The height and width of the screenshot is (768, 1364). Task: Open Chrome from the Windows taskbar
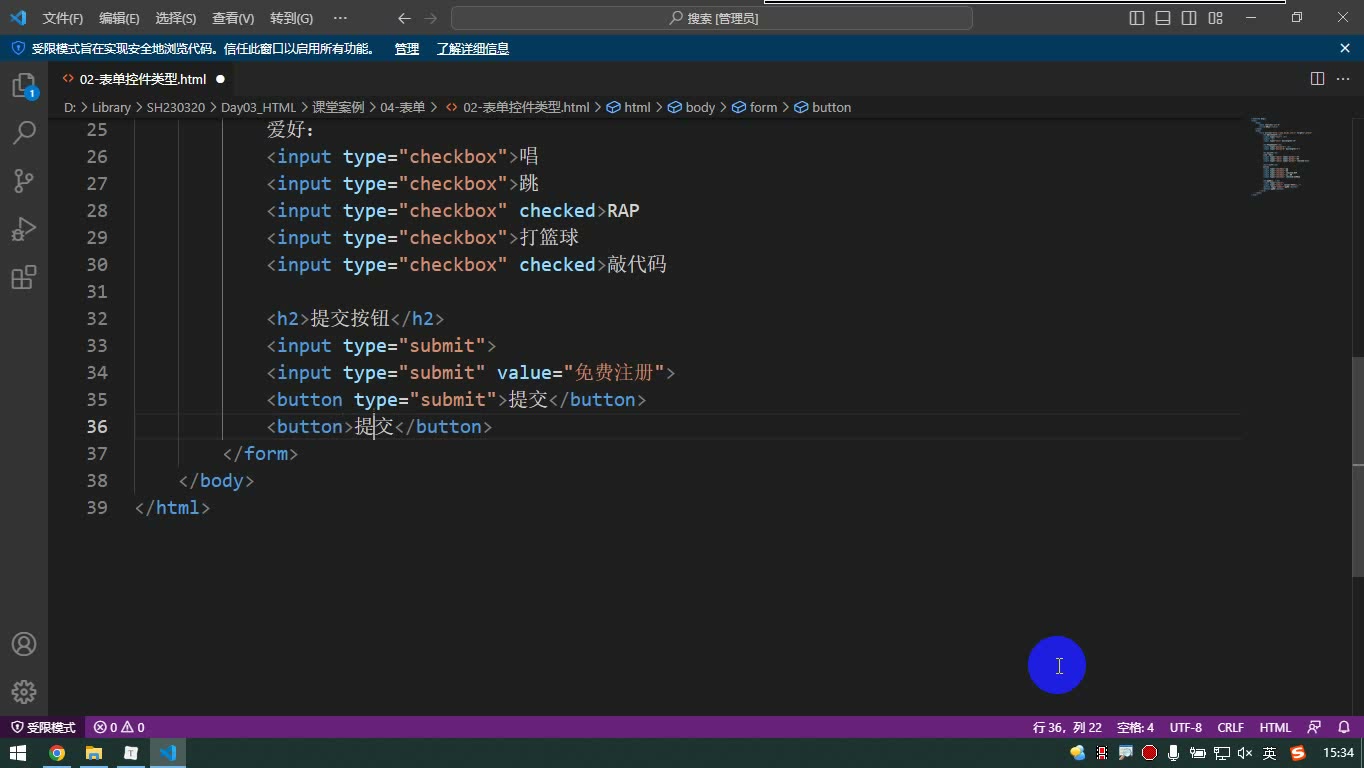57,753
